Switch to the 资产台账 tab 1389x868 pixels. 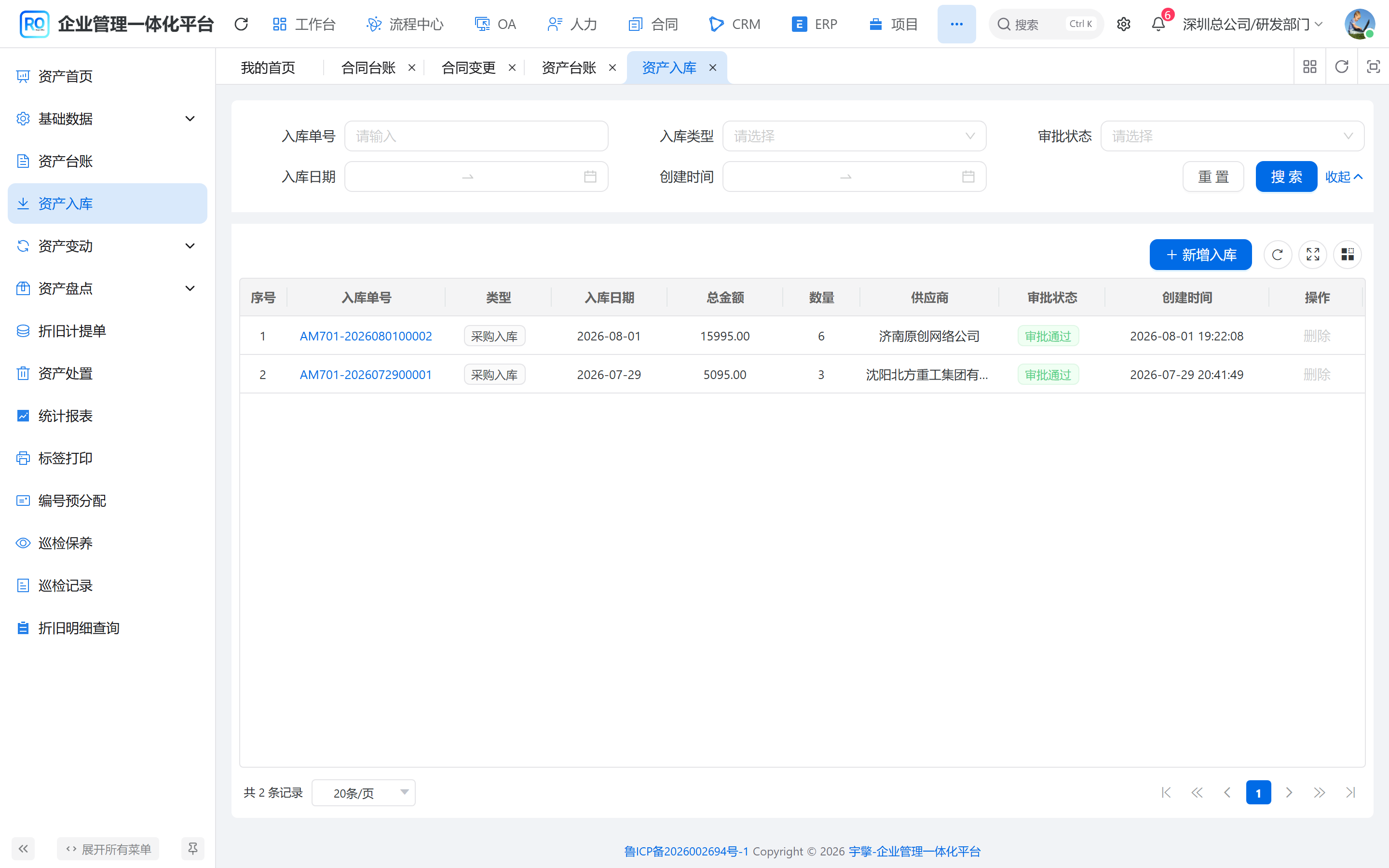[x=569, y=68]
